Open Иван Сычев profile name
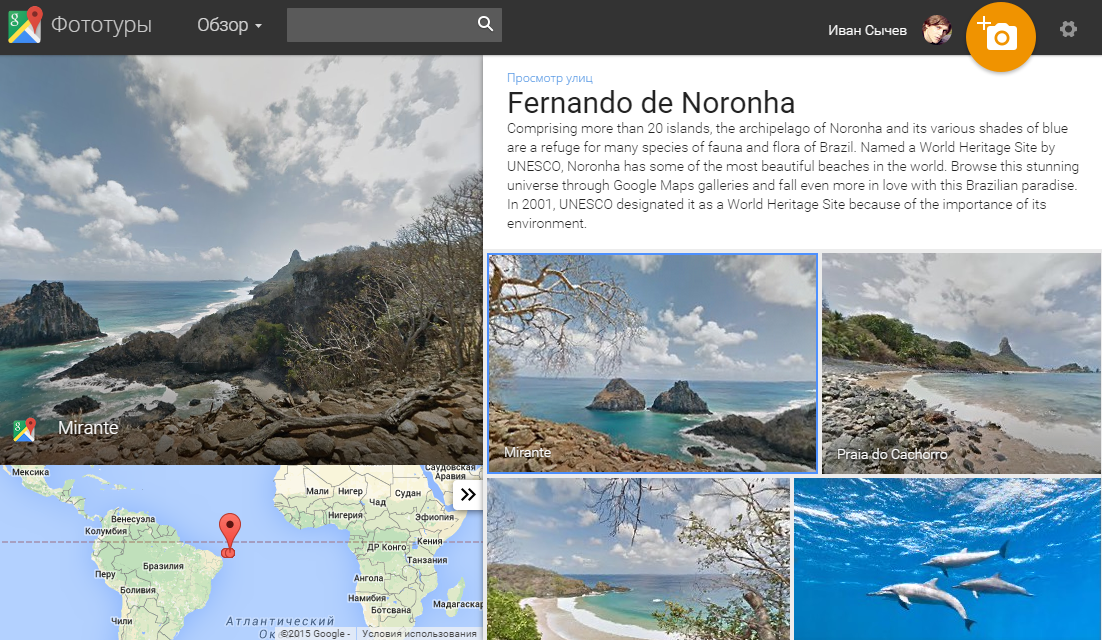 click(x=867, y=30)
